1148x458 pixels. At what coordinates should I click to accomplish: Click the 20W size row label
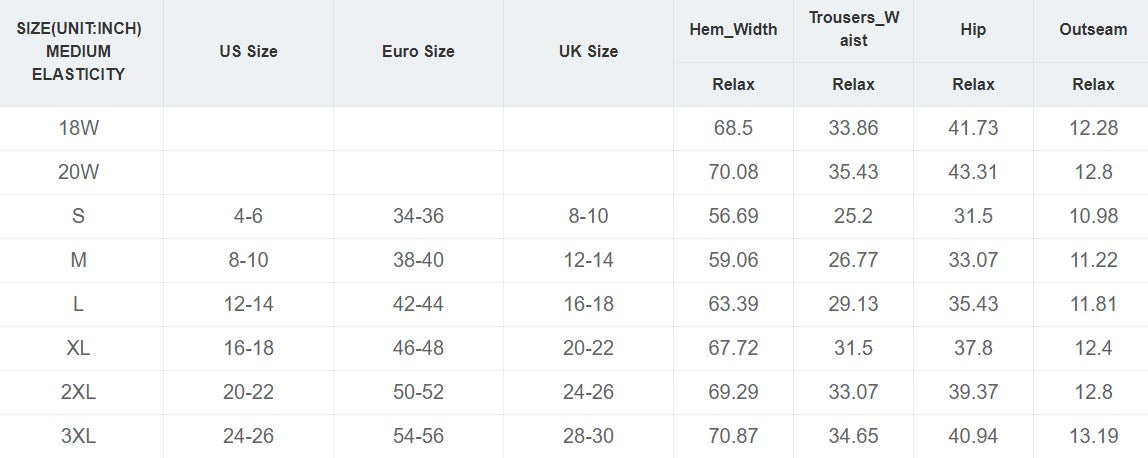(x=79, y=172)
